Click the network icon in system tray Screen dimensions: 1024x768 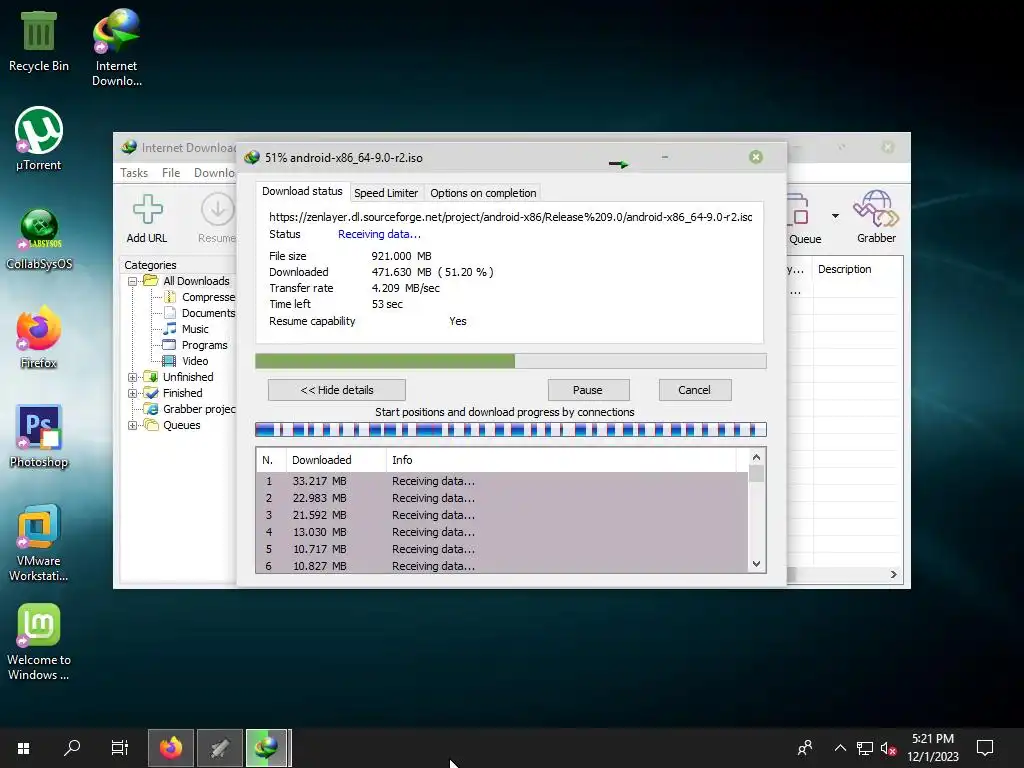pos(865,748)
